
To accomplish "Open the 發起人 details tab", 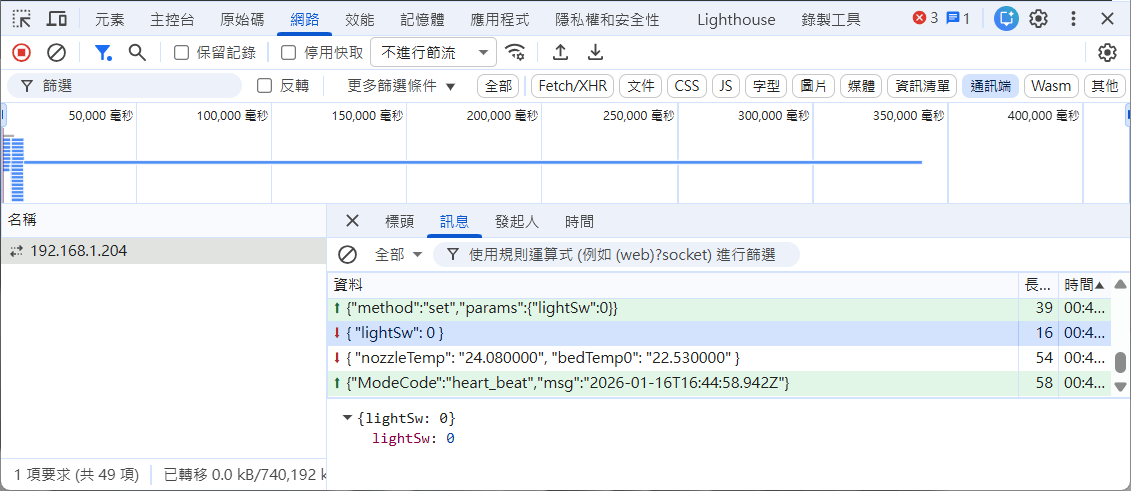I will tap(516, 221).
